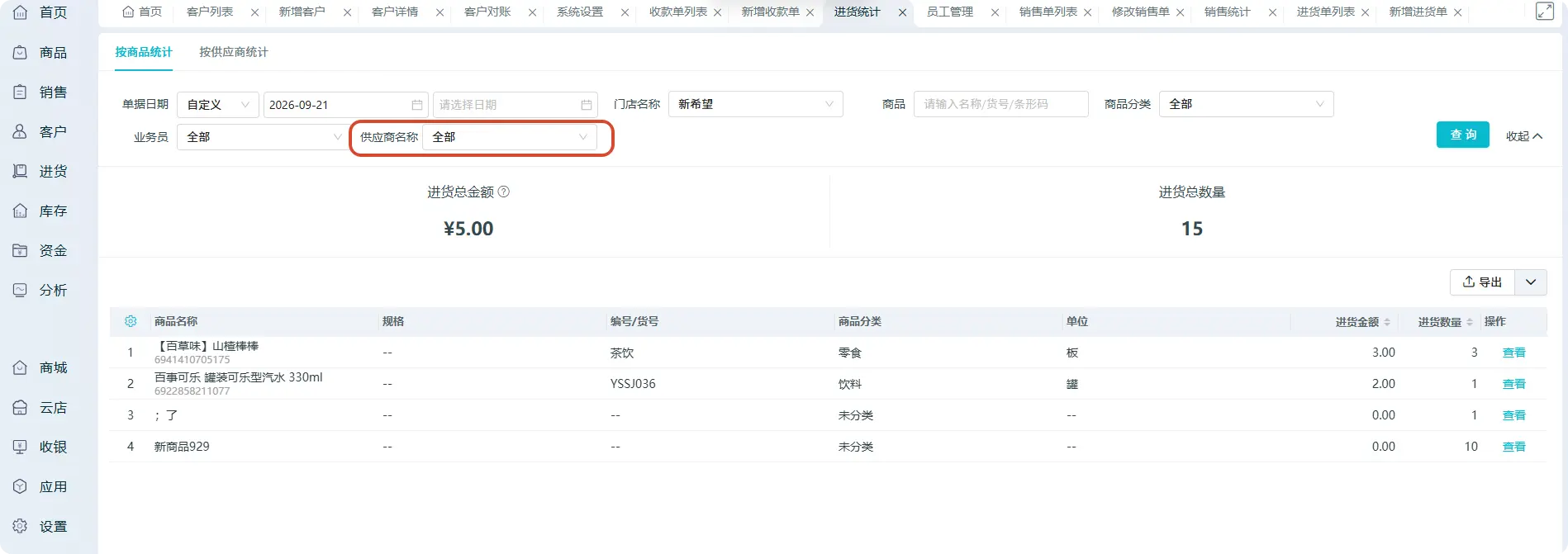Click the 商品 search input field
The image size is (1568, 554).
pyautogui.click(x=1000, y=104)
